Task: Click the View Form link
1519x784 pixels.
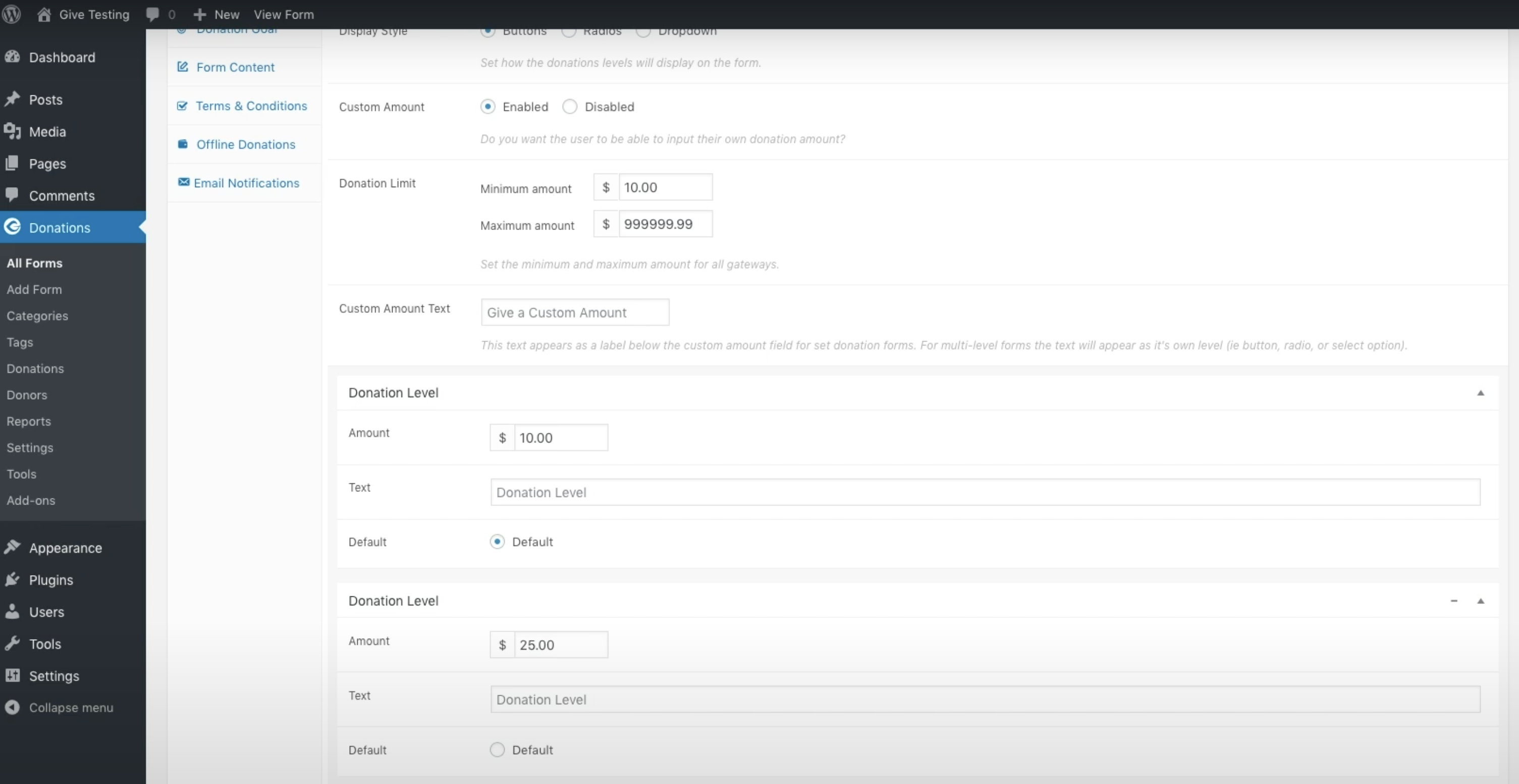Action: (284, 14)
